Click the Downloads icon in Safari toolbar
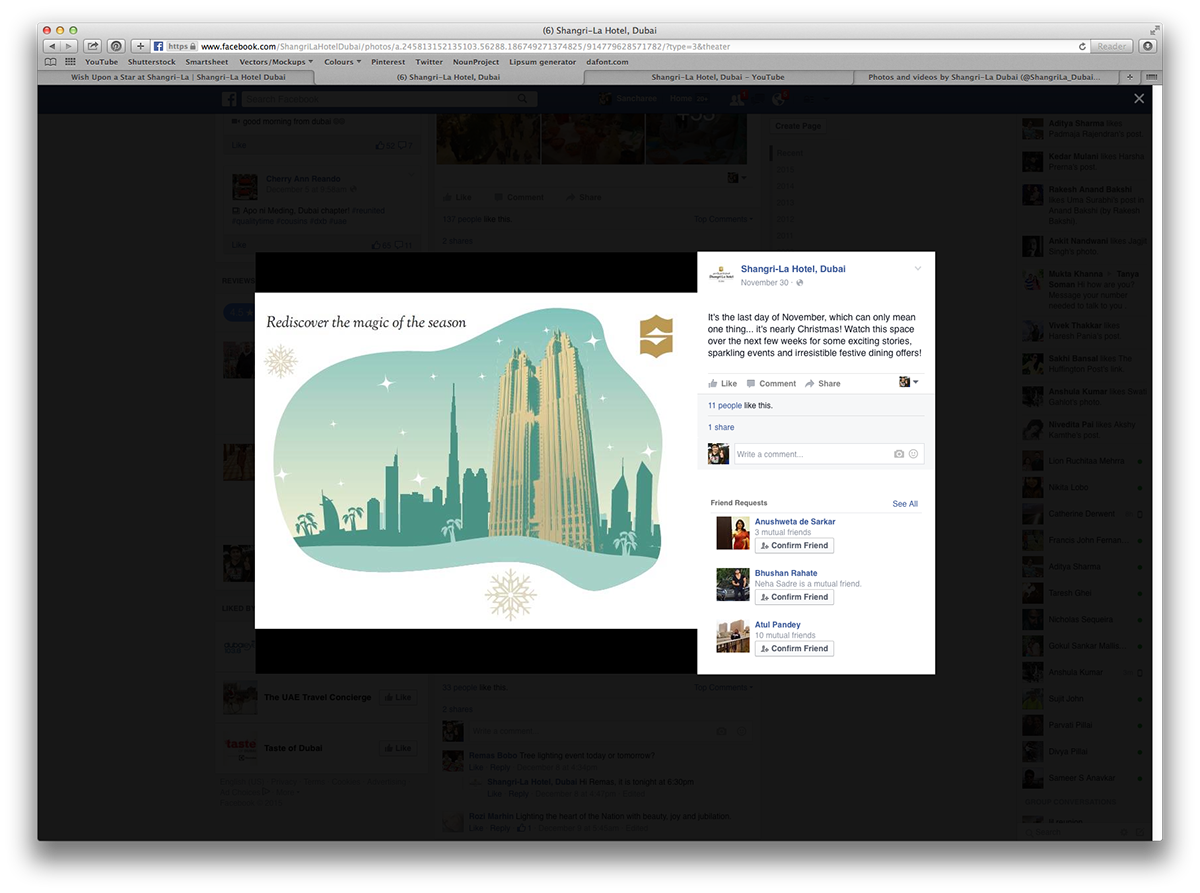Screen dimensions: 1200x893 (x=1147, y=46)
